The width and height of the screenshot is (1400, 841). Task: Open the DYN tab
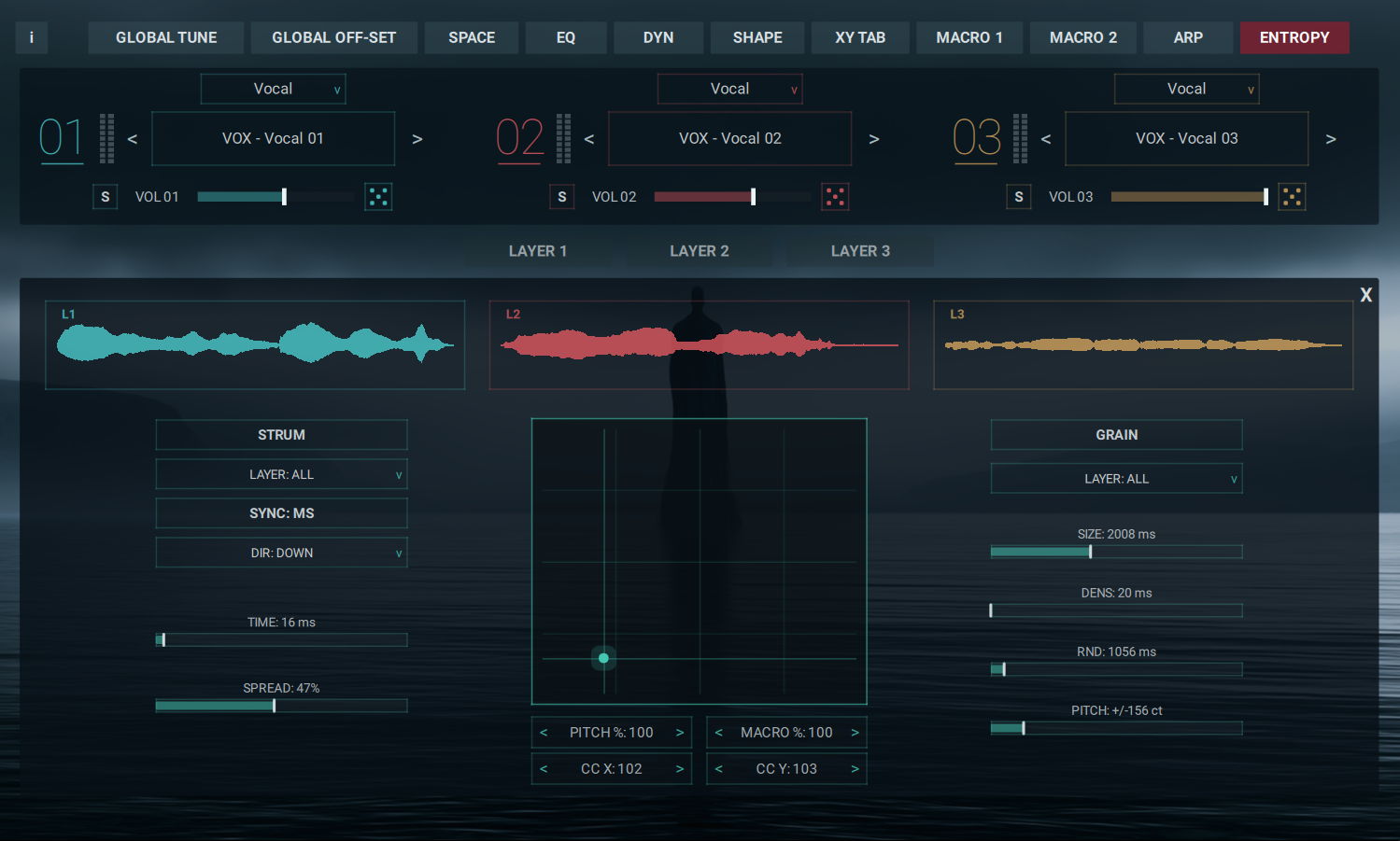658,37
